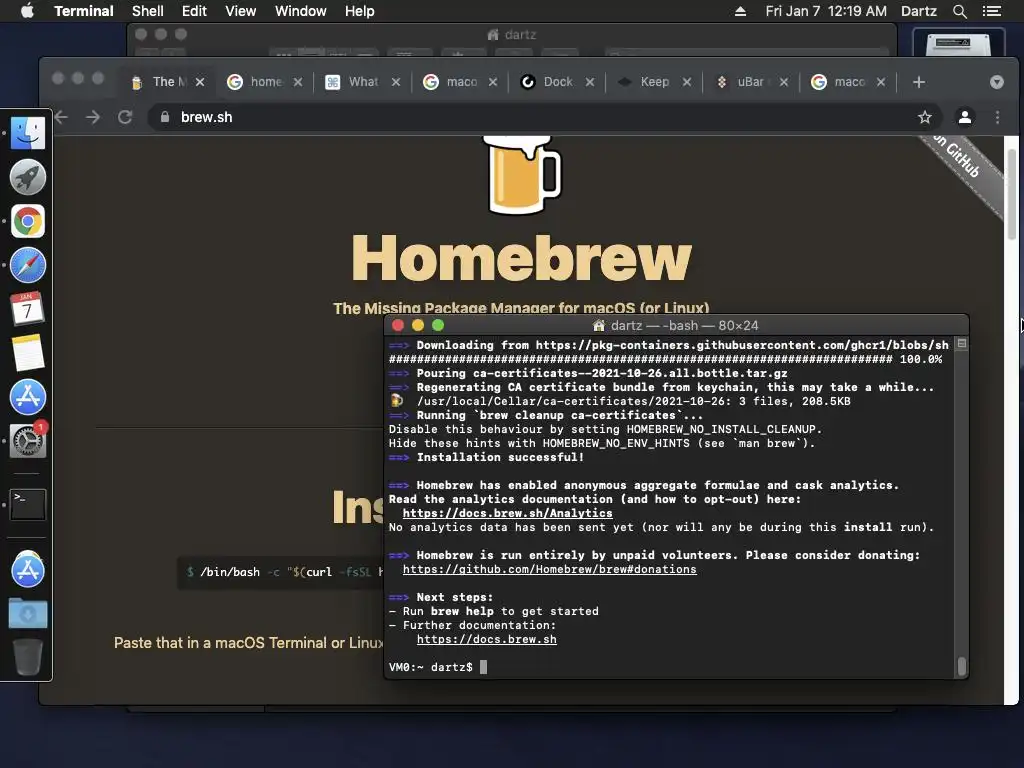This screenshot has height=768, width=1024.
Task: Open the Downloads folder in dock
Action: click(27, 614)
